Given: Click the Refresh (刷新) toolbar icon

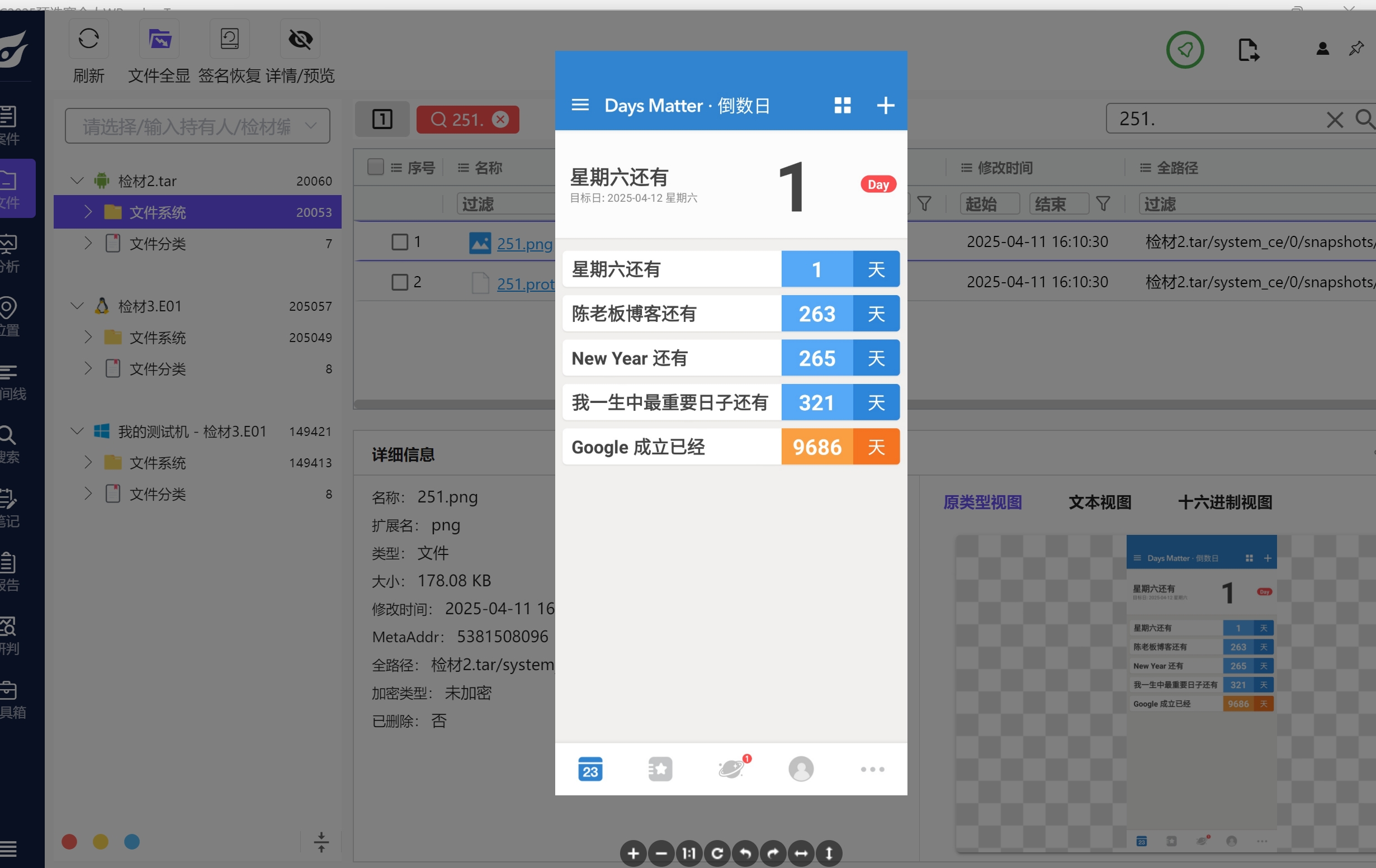Looking at the screenshot, I should (88, 39).
